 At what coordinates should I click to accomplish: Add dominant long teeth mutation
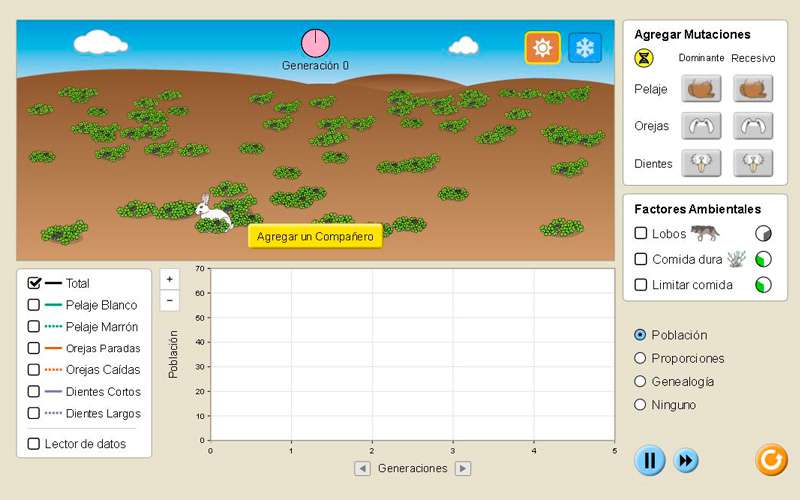[x=701, y=163]
